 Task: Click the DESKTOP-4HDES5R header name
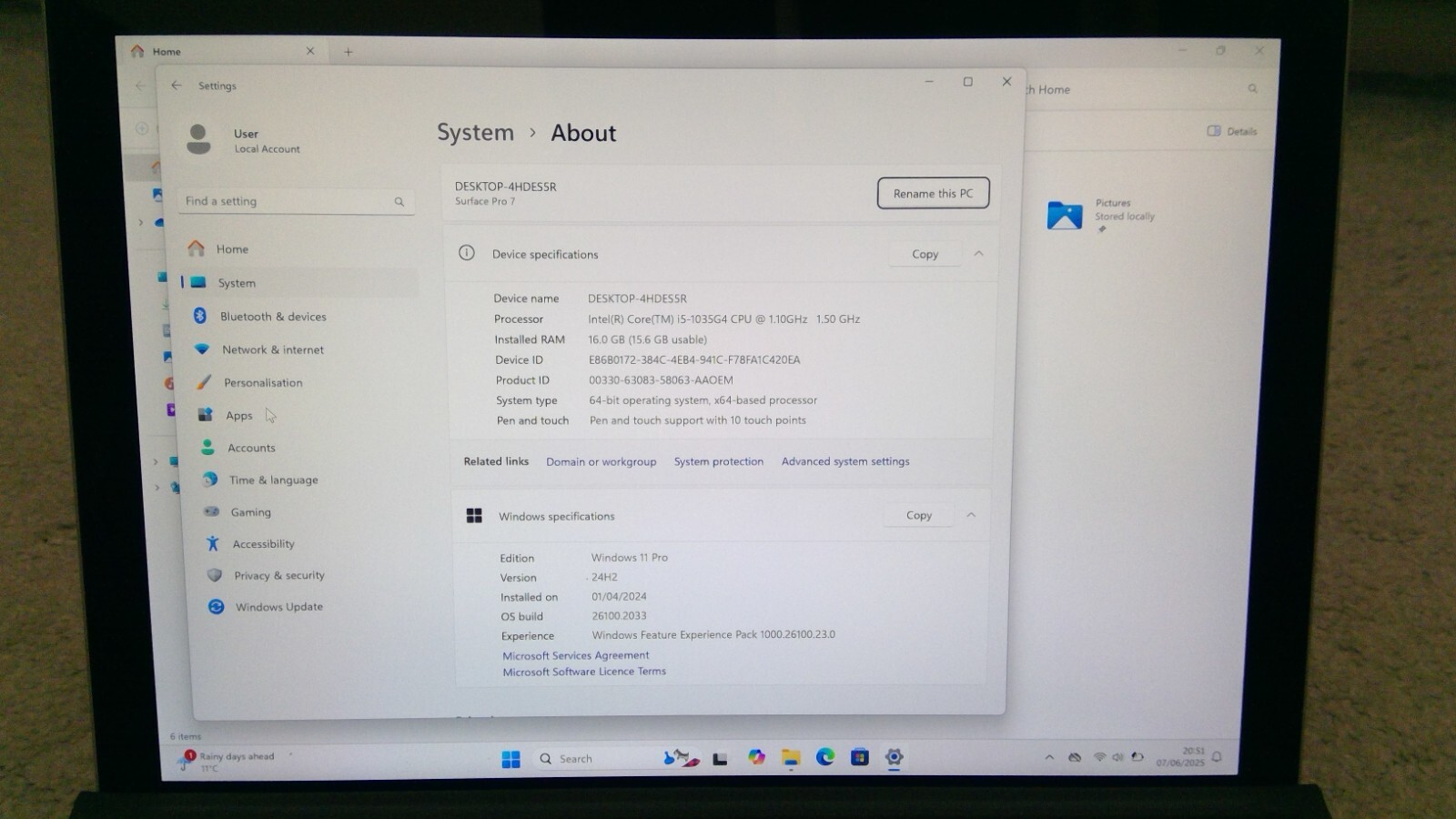(506, 187)
